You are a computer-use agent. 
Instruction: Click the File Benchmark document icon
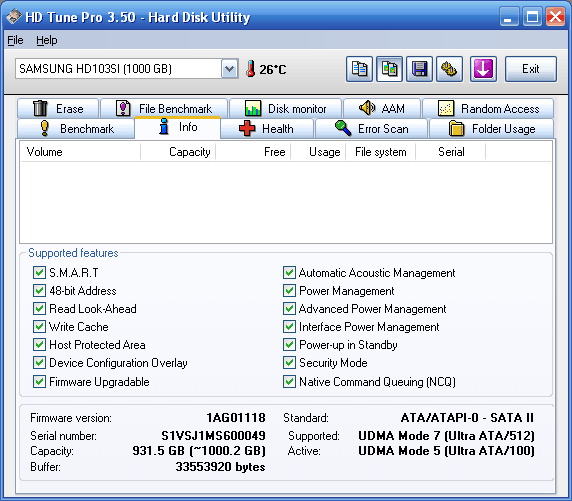[123, 108]
